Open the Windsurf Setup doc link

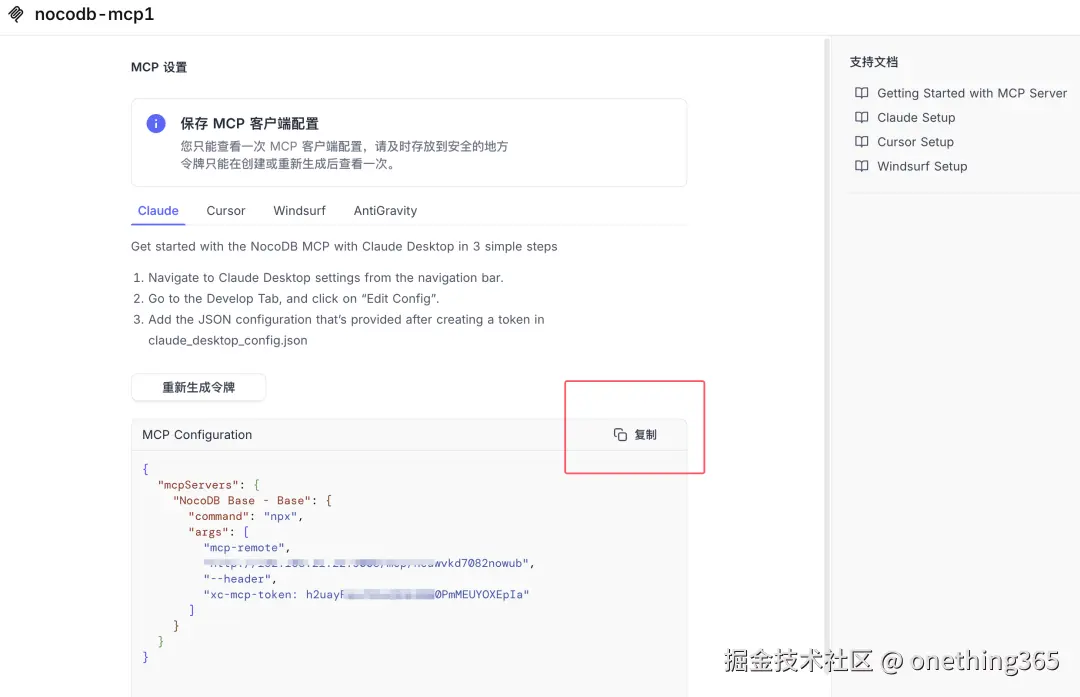922,166
